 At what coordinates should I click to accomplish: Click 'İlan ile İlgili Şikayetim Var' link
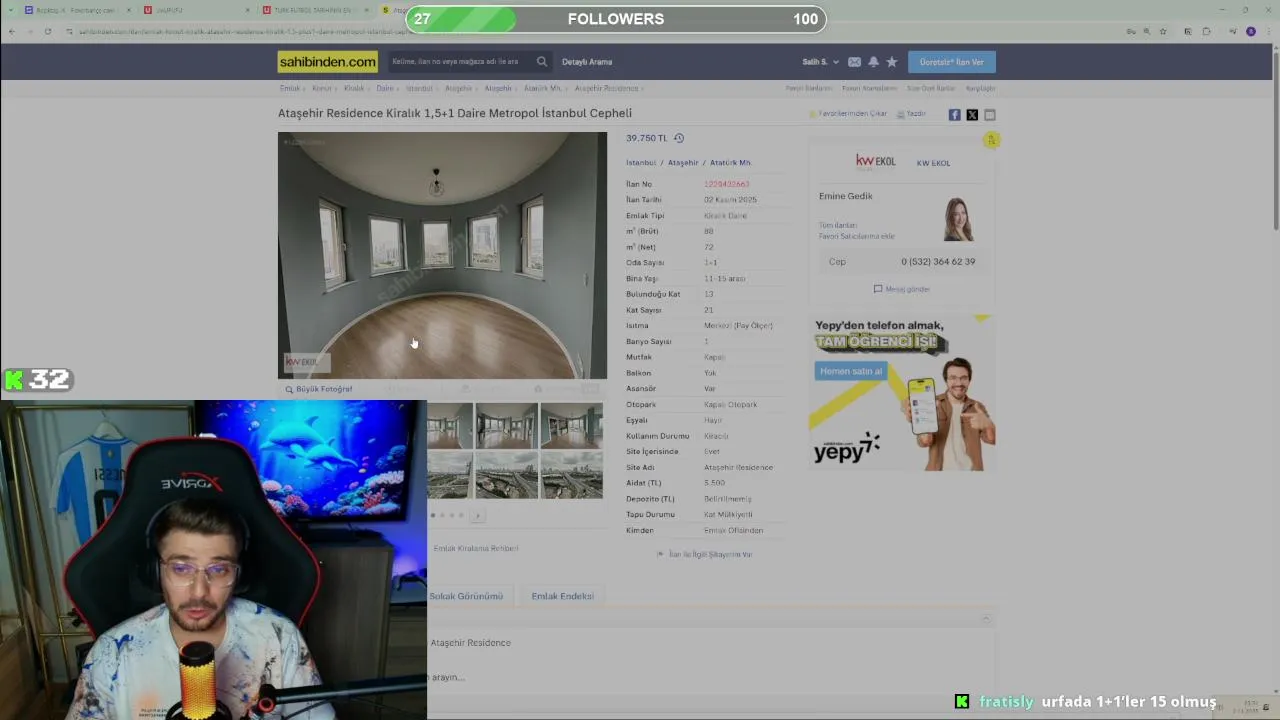coord(705,554)
